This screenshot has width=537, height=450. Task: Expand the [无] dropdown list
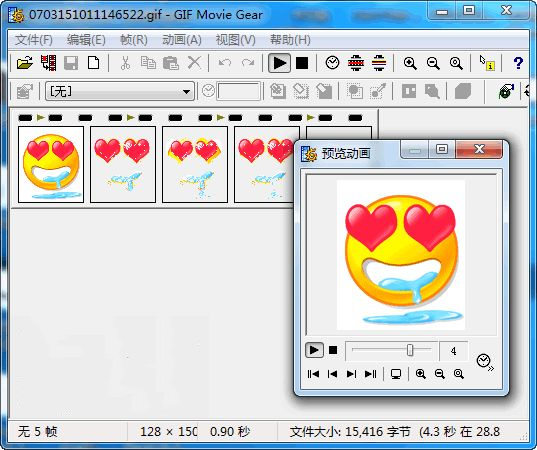(186, 91)
